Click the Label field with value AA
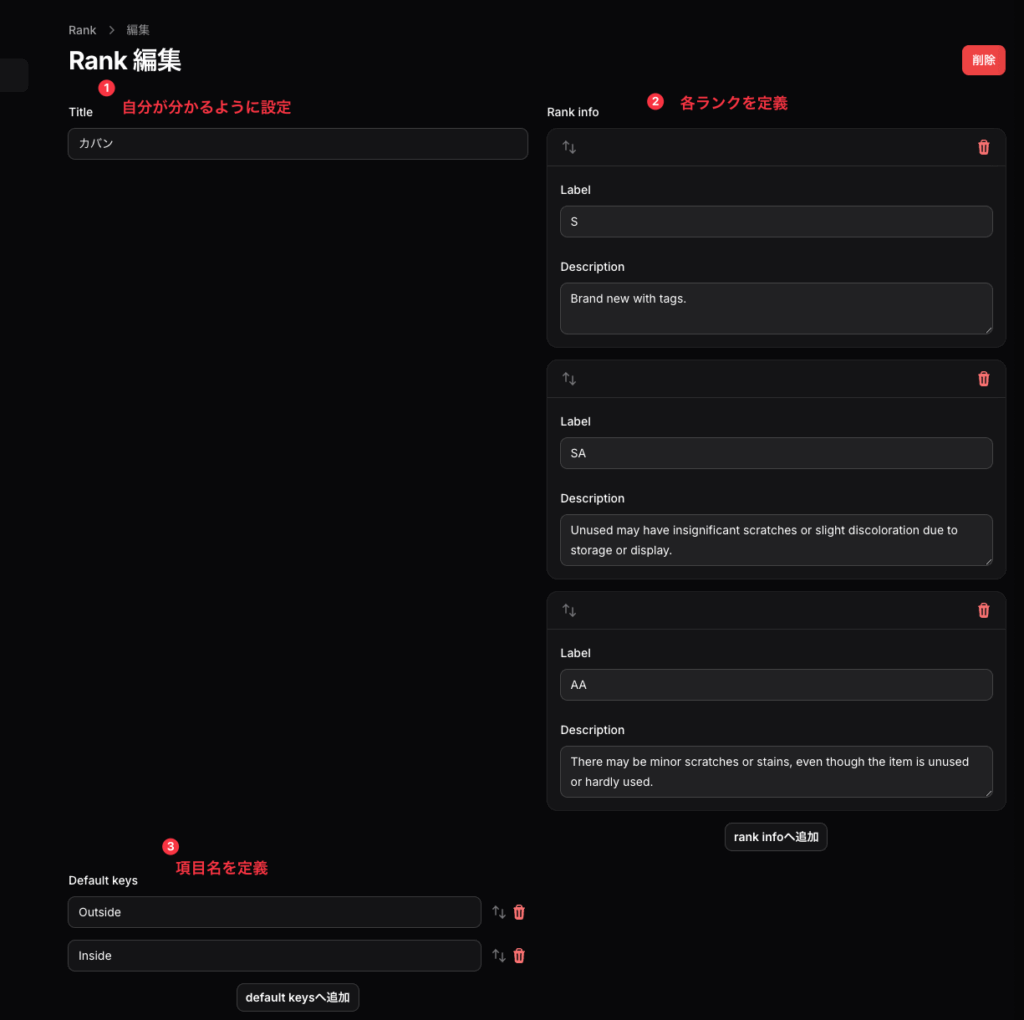The width and height of the screenshot is (1024, 1020). (x=775, y=685)
